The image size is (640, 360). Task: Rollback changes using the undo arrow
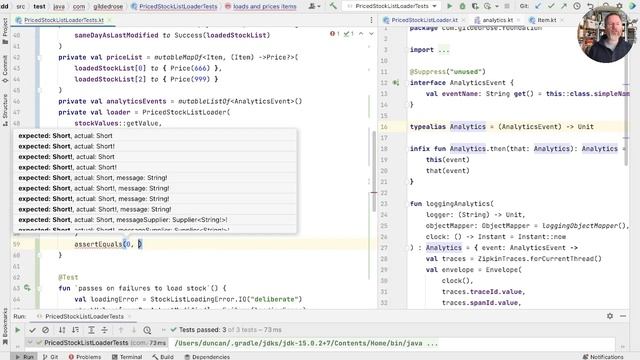pos(590,6)
